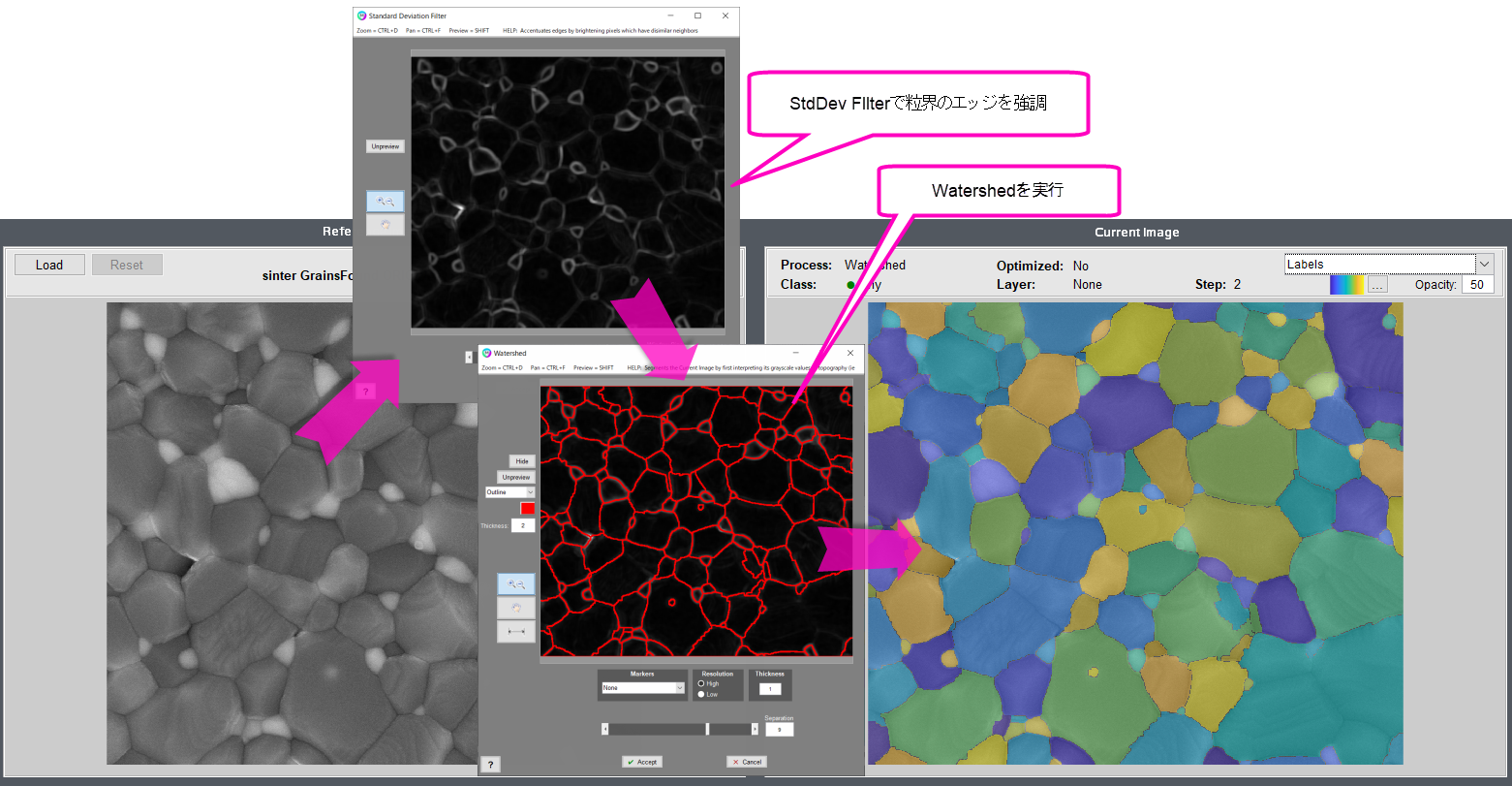Click pan hand tool in Standard Deviation Filter

pos(385,225)
